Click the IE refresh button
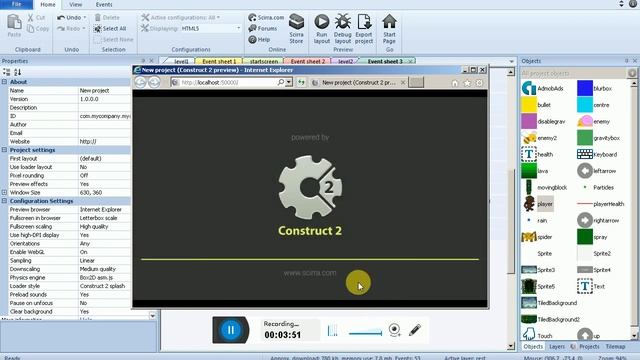The width and height of the screenshot is (640, 360). pos(301,82)
